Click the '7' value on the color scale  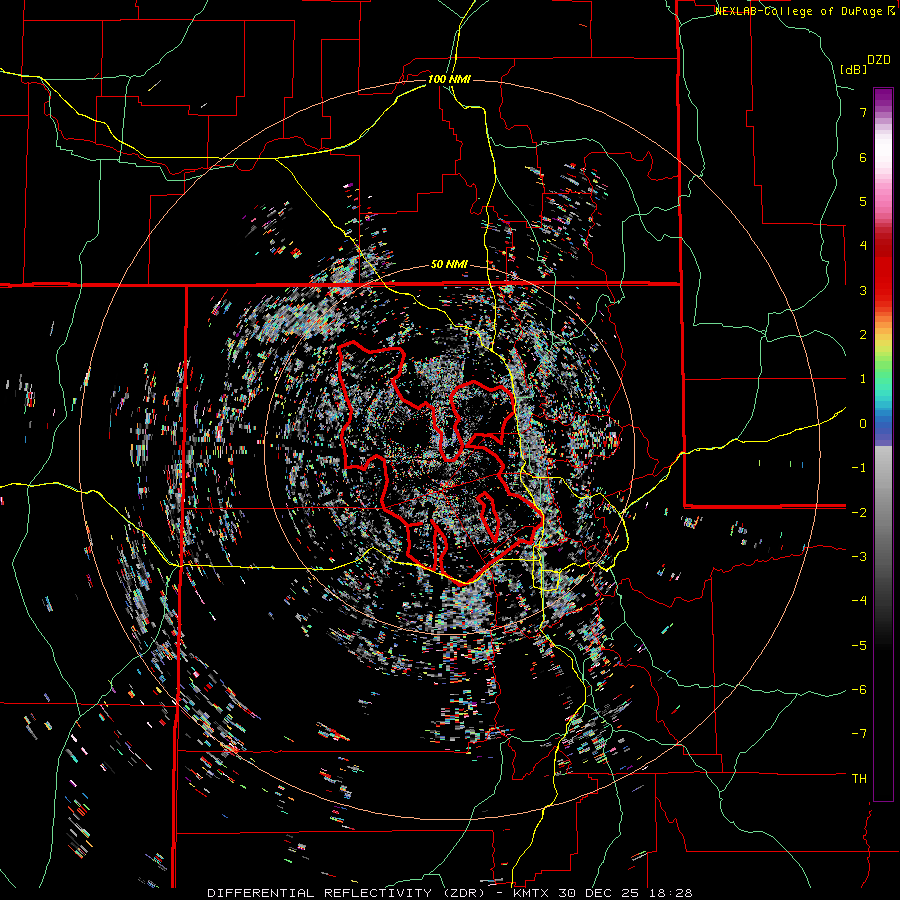(x=863, y=112)
